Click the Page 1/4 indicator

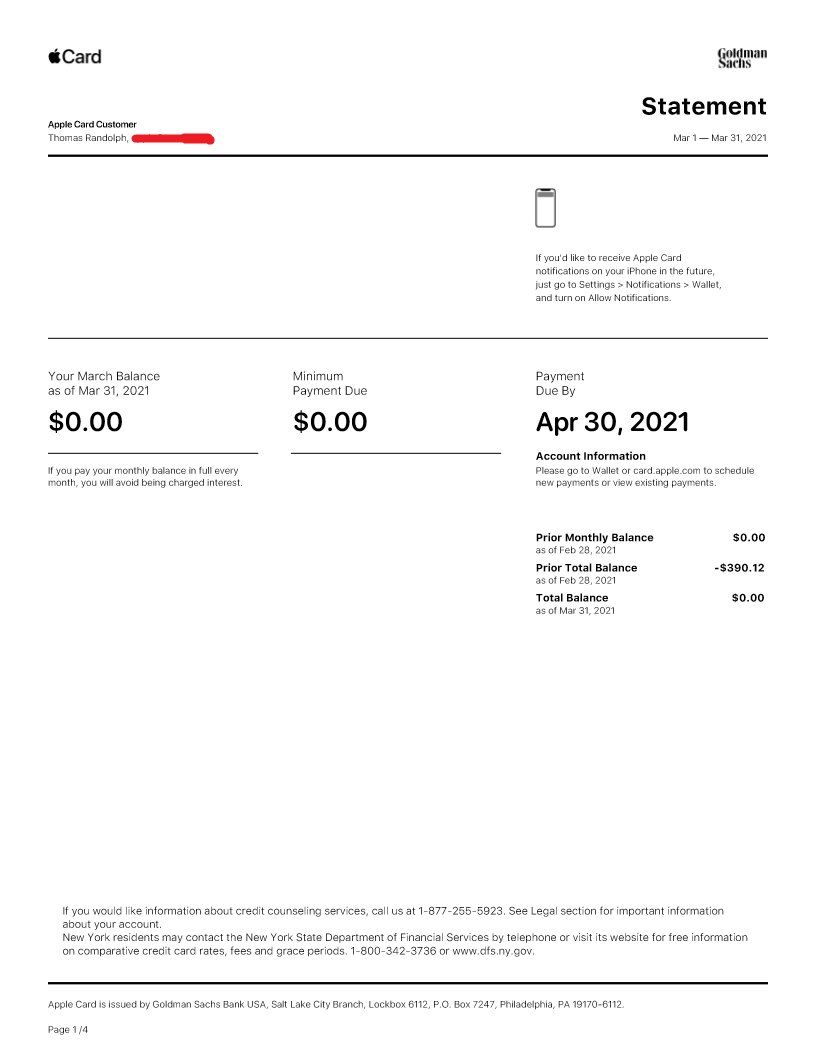pos(68,1029)
